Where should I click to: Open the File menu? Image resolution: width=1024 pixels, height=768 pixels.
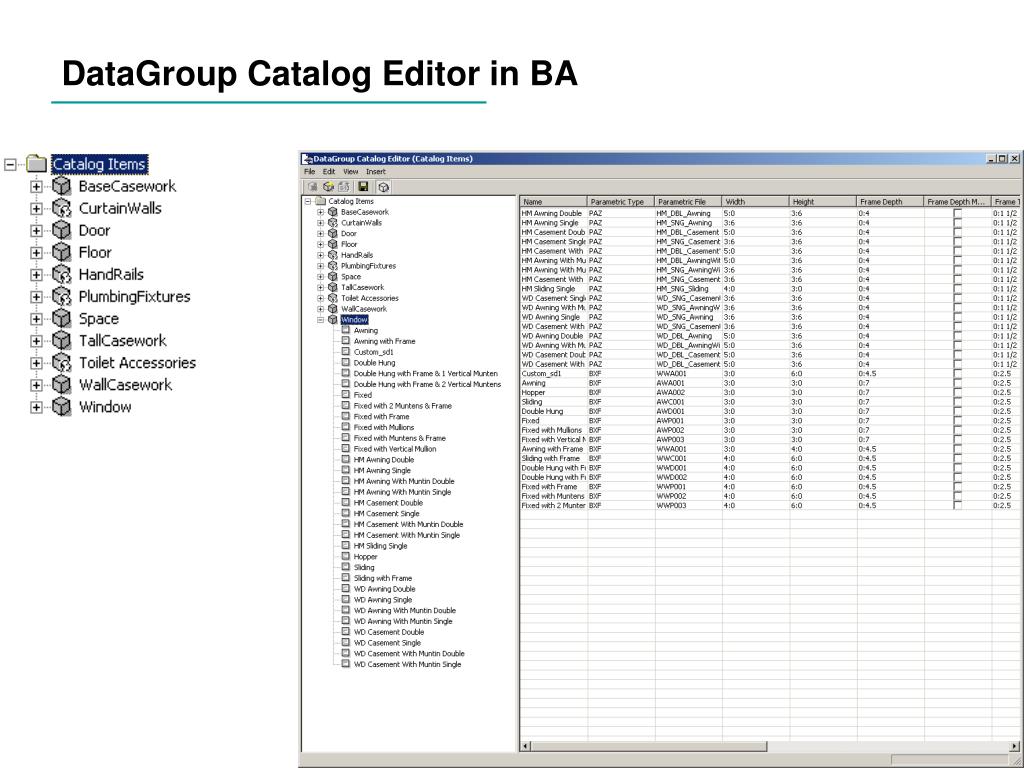[x=310, y=172]
